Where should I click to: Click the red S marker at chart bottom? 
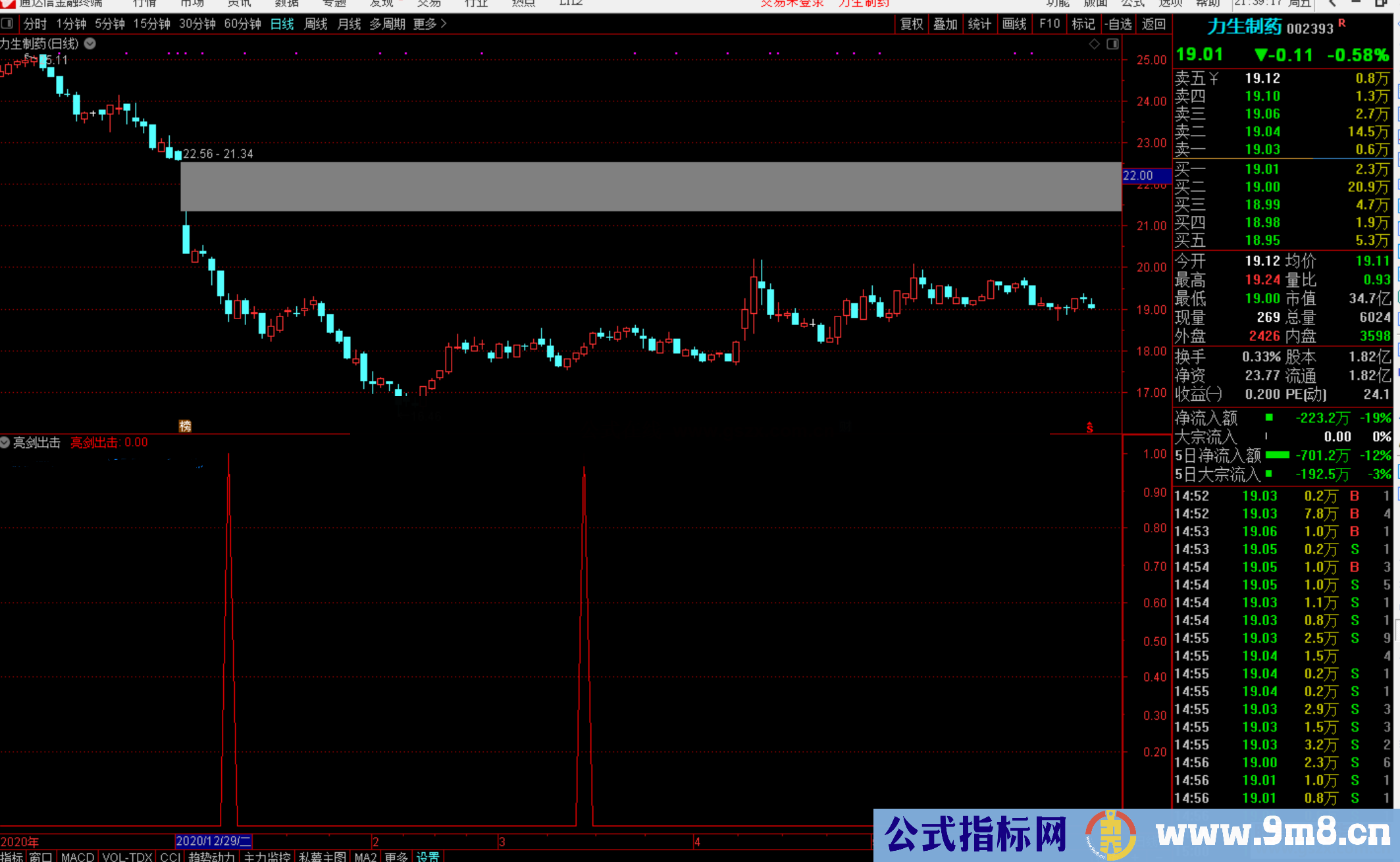1089,428
